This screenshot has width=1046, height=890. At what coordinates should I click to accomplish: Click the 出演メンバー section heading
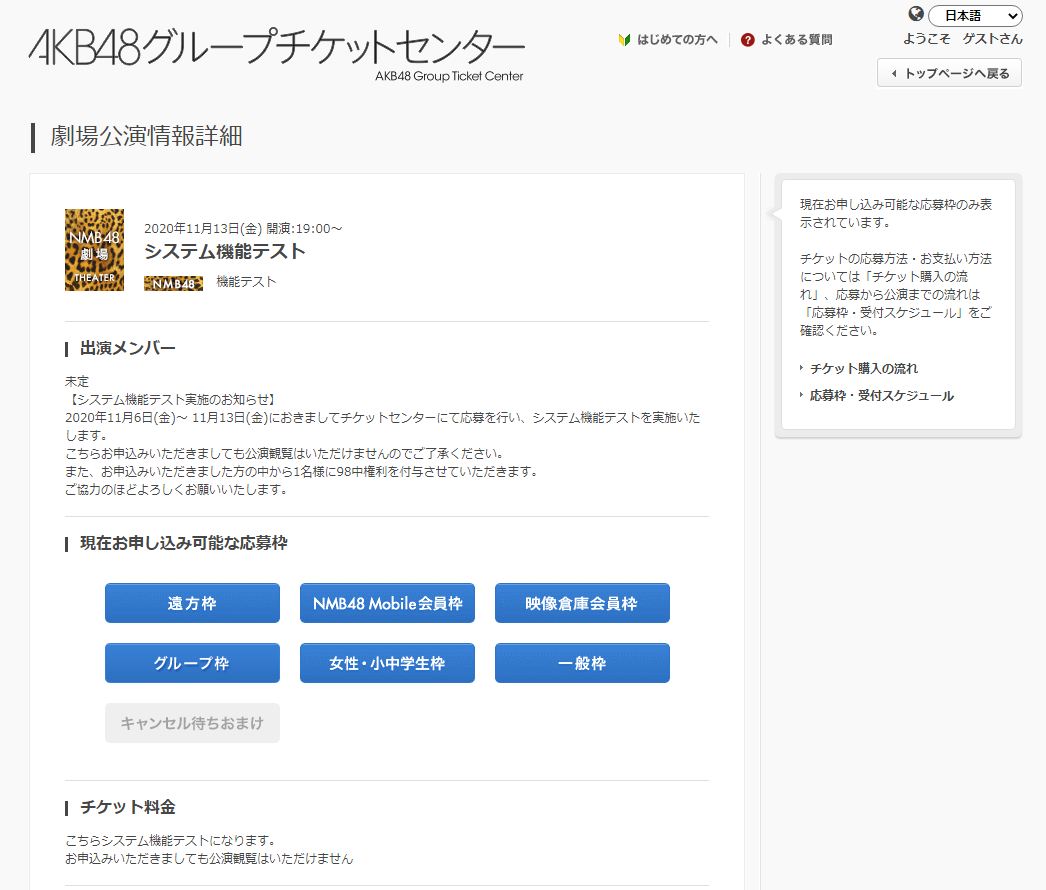127,348
